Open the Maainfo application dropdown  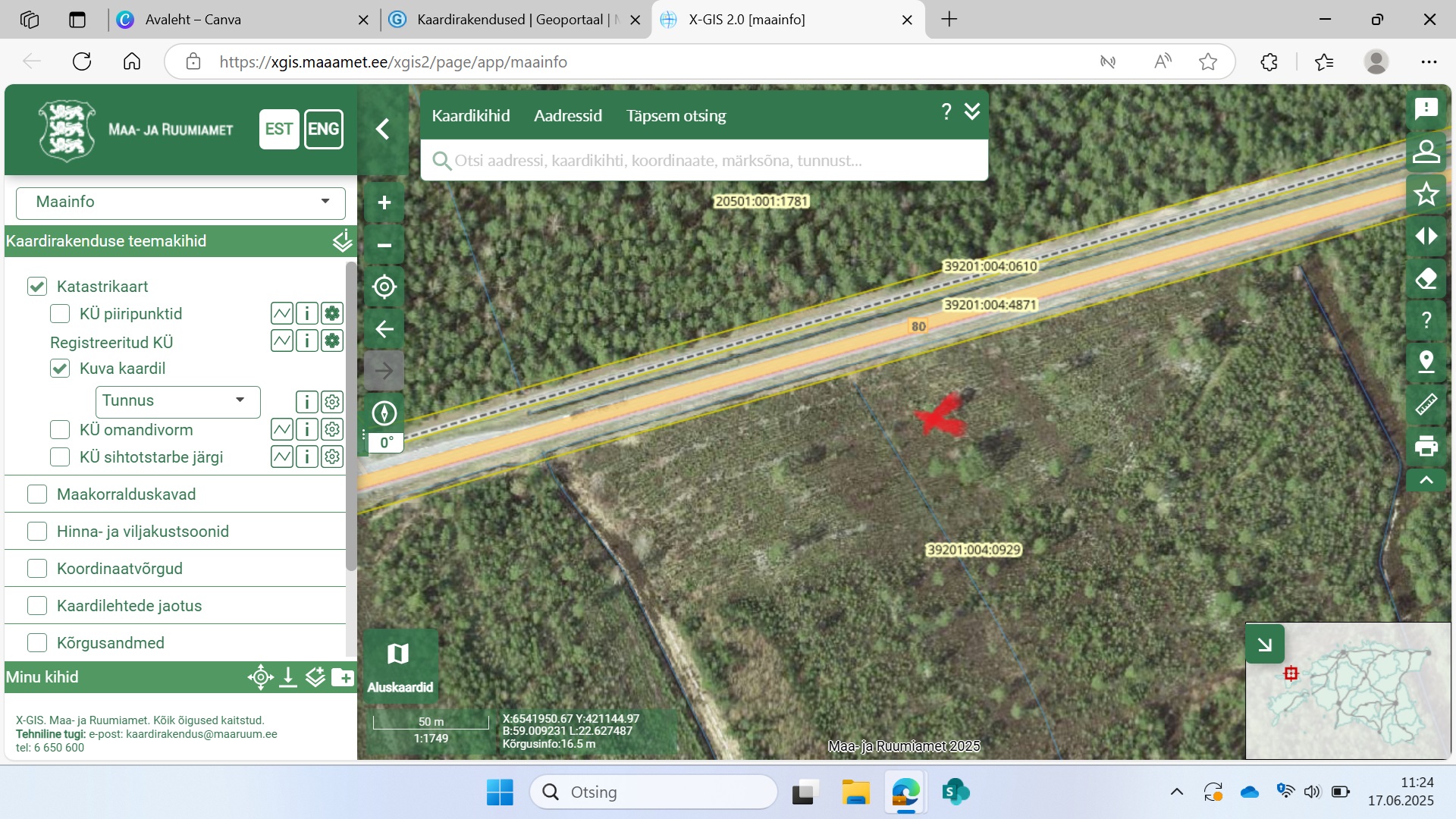click(180, 202)
